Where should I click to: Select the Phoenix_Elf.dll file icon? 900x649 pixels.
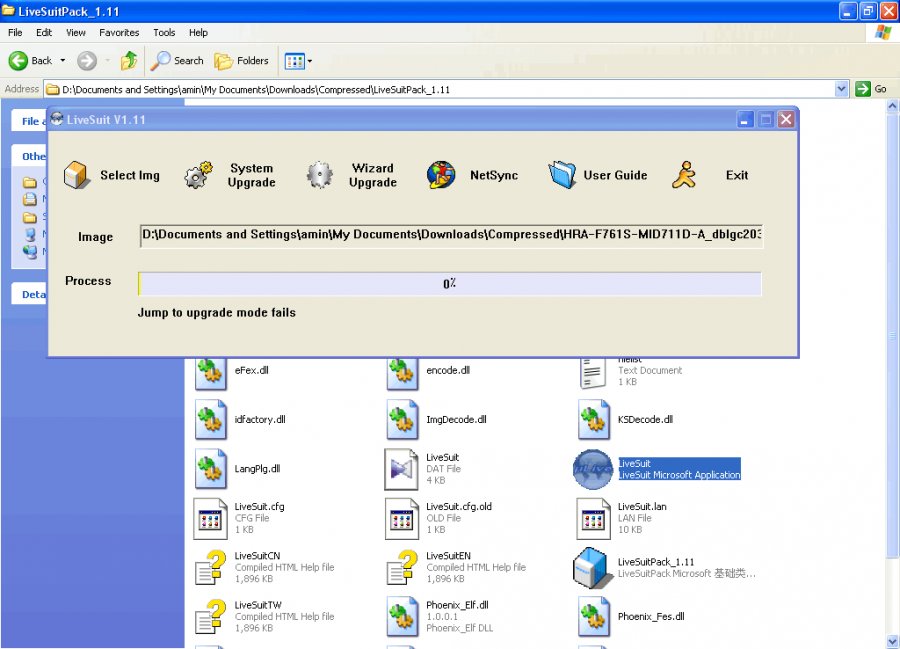(402, 617)
